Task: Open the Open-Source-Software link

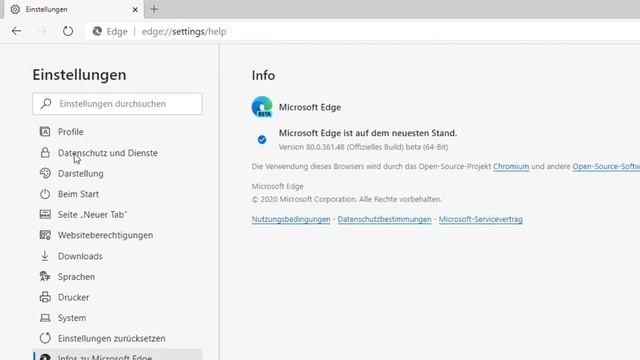Action: pos(606,167)
